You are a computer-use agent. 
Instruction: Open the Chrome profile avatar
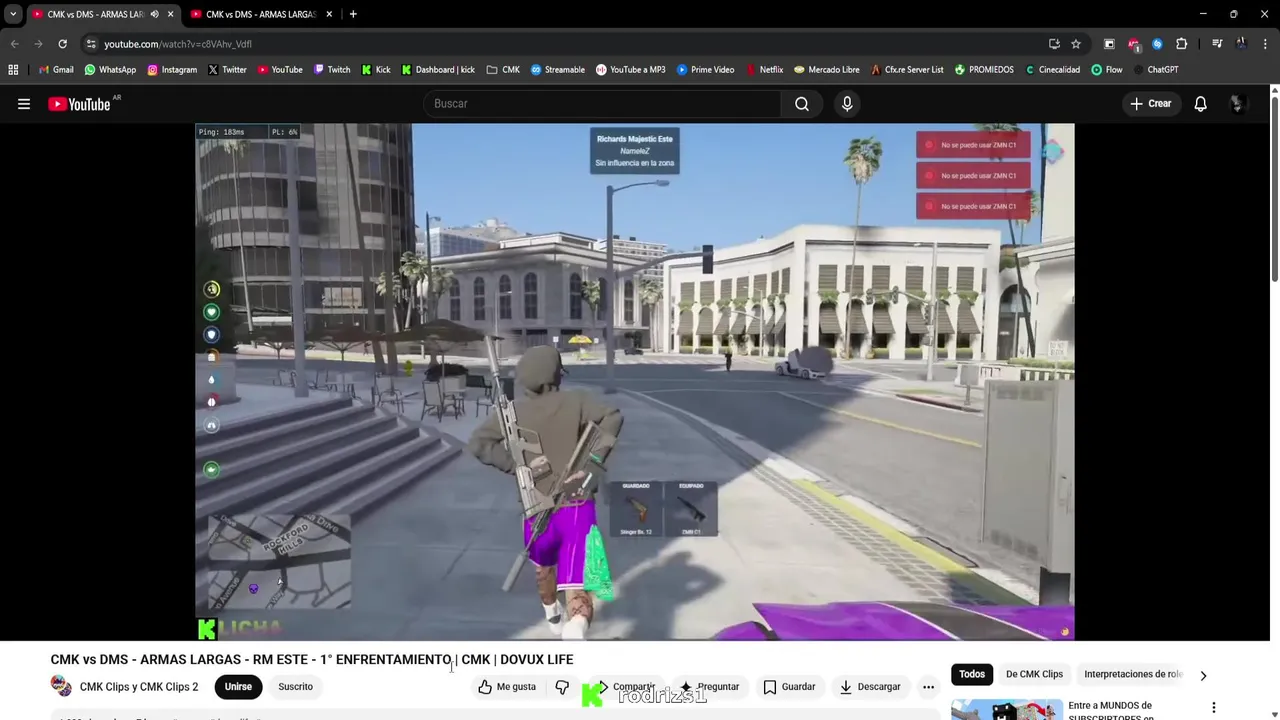(x=1241, y=44)
